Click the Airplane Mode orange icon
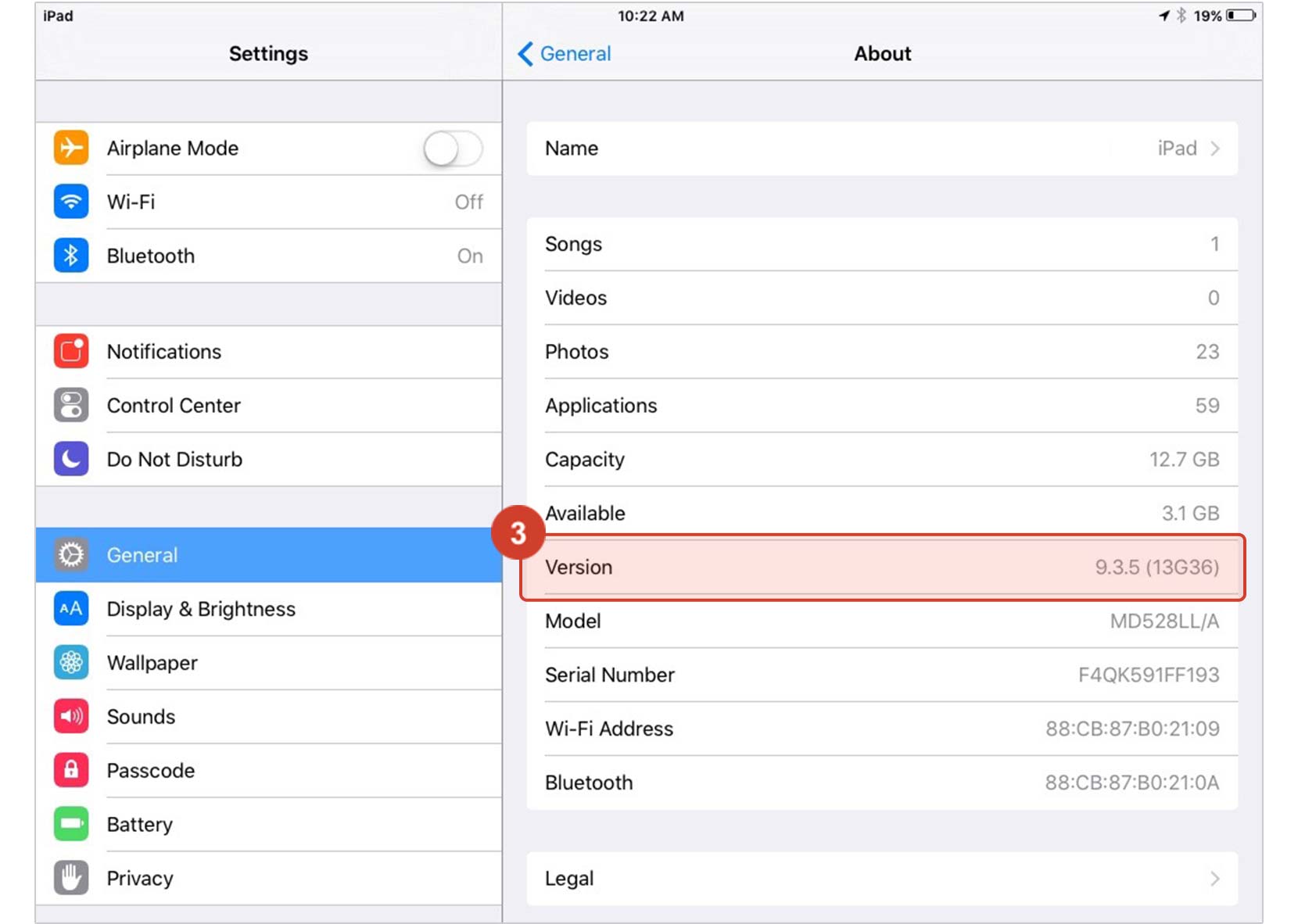 coord(71,148)
